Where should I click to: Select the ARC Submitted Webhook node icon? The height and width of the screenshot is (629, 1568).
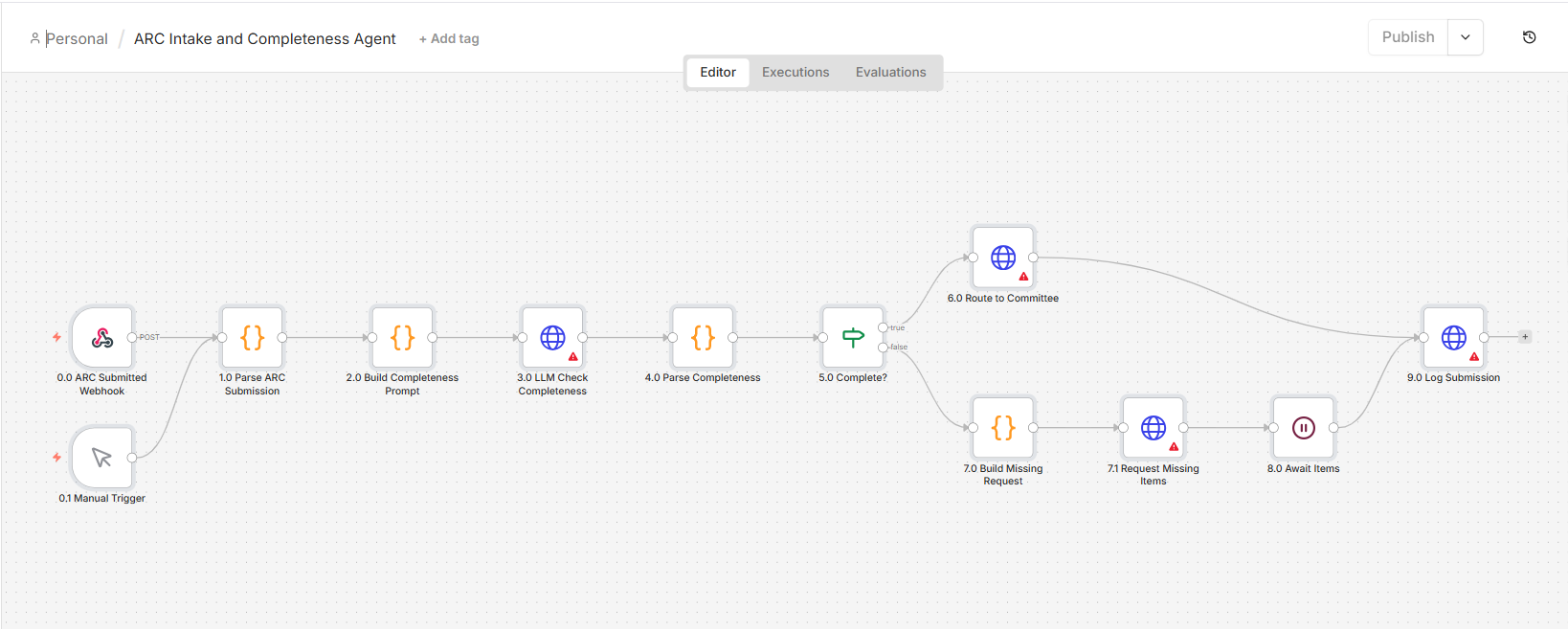pos(102,337)
